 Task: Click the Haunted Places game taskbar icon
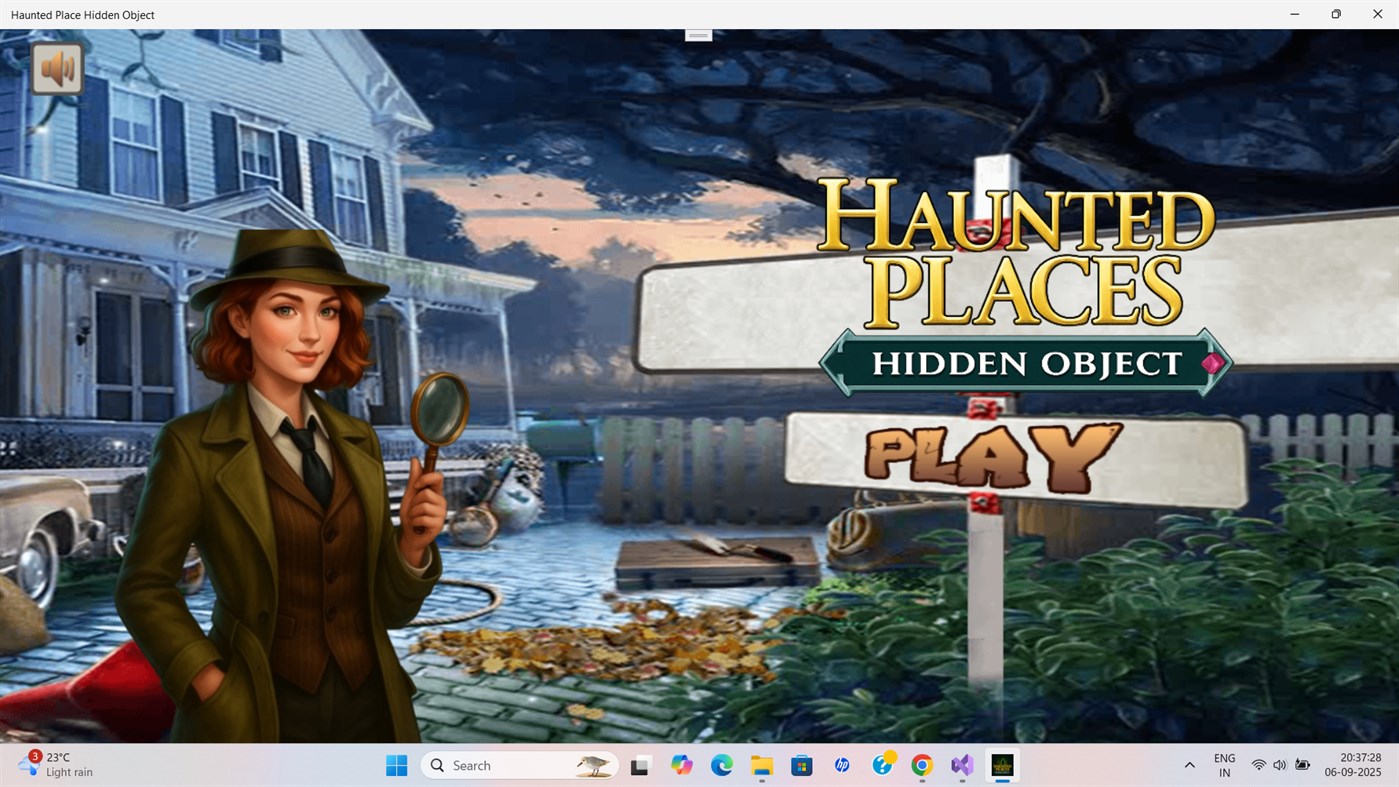pyautogui.click(x=1001, y=765)
